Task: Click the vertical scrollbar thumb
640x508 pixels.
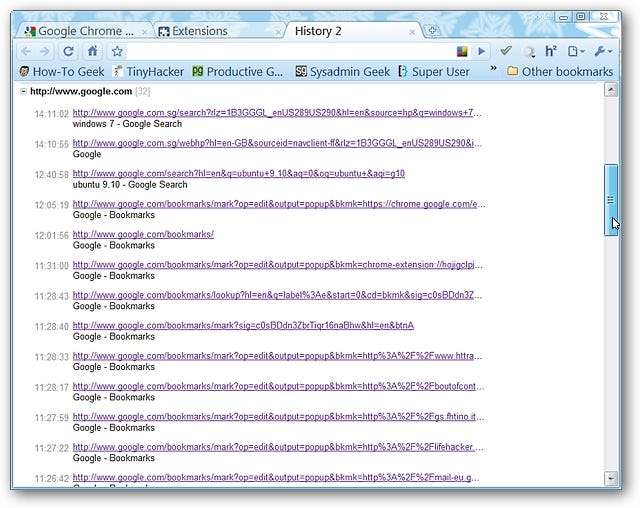Action: point(611,199)
